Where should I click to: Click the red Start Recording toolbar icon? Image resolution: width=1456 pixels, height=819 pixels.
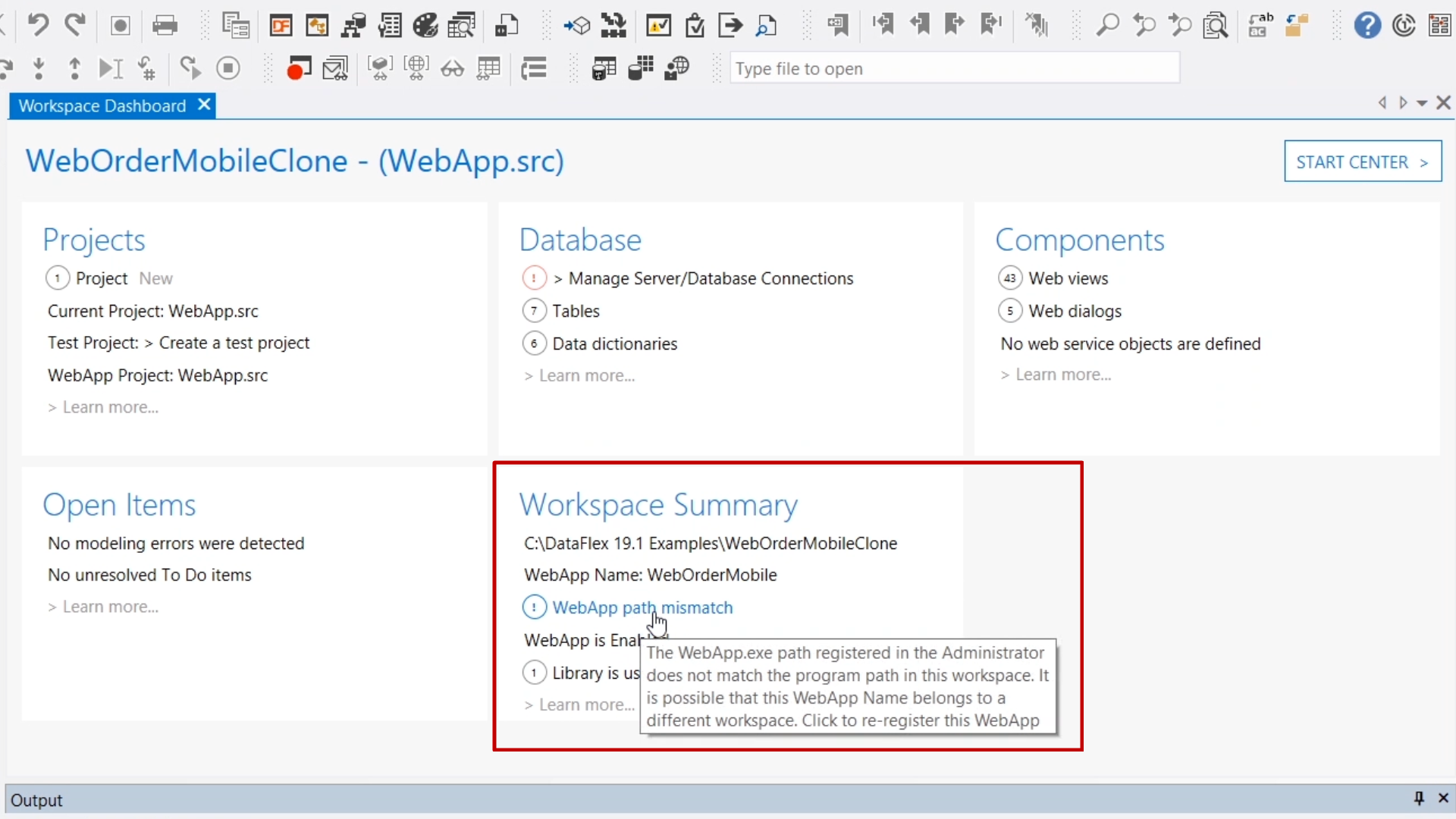point(299,69)
